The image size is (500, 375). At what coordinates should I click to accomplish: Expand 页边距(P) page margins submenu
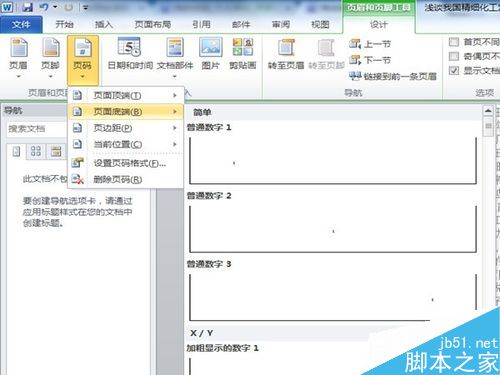pos(126,128)
